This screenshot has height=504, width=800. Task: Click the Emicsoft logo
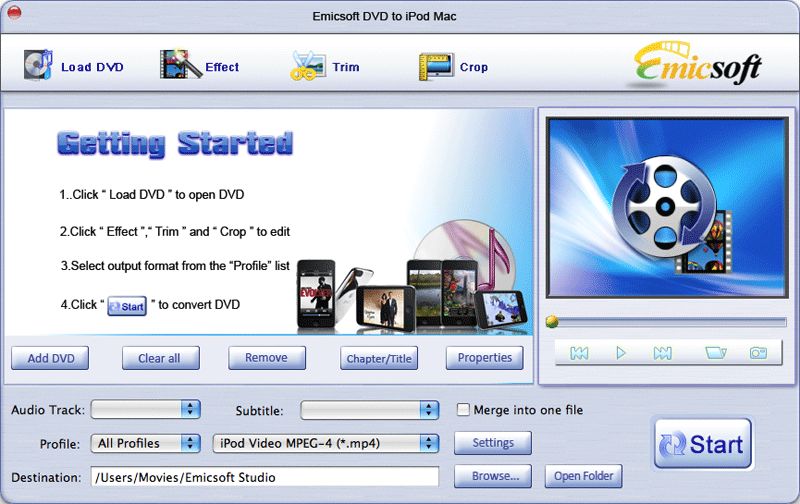tap(697, 64)
